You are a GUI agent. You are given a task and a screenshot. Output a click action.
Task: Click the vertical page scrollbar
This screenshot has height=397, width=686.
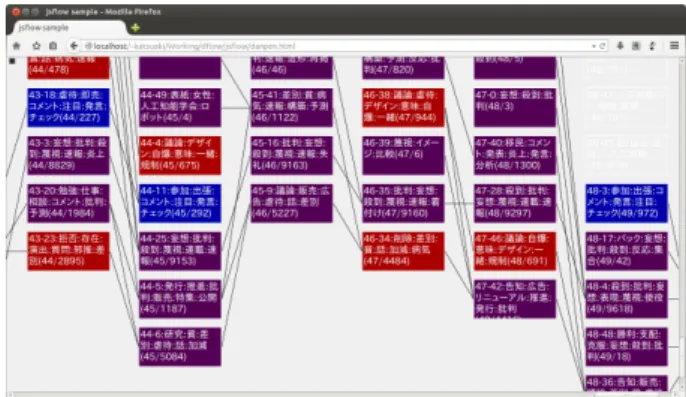(x=682, y=223)
